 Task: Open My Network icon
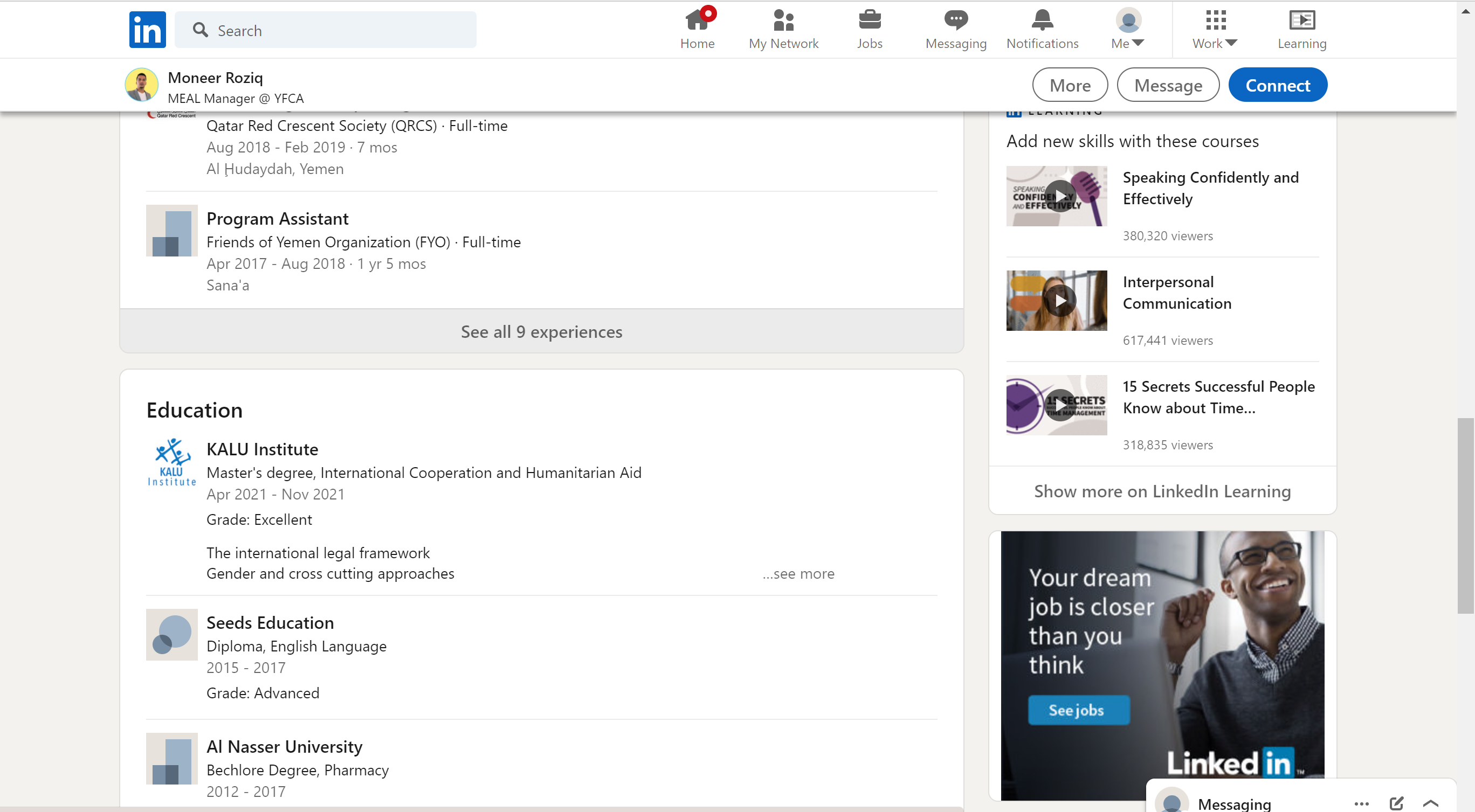click(x=783, y=21)
